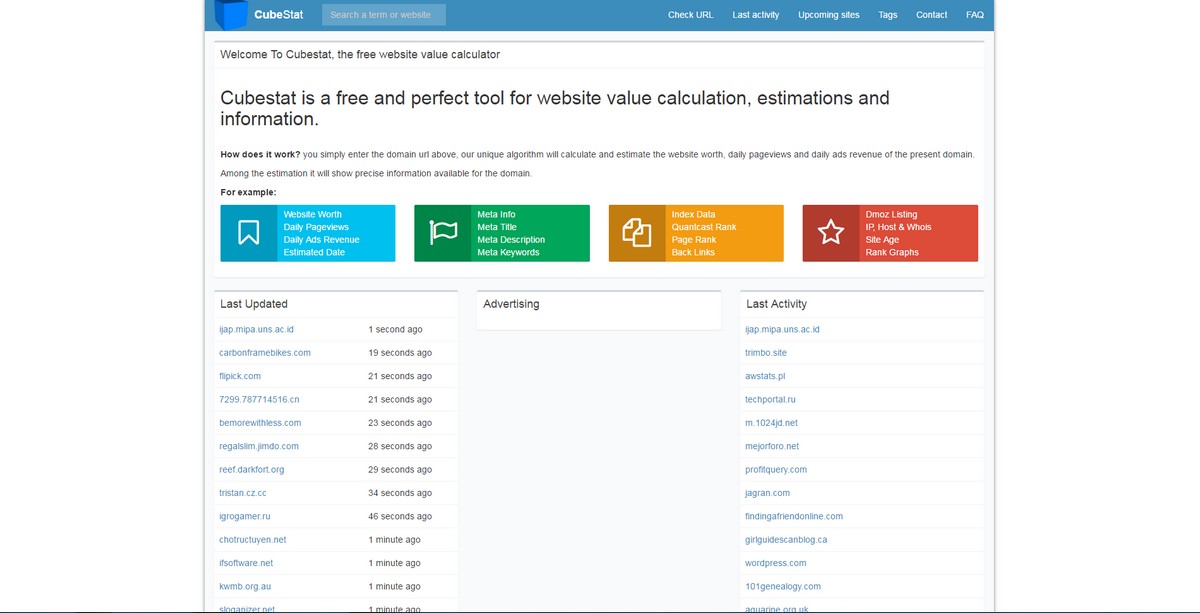Image resolution: width=1200 pixels, height=613 pixels.
Task: Click the CubeStat brand name
Action: [x=279, y=15]
